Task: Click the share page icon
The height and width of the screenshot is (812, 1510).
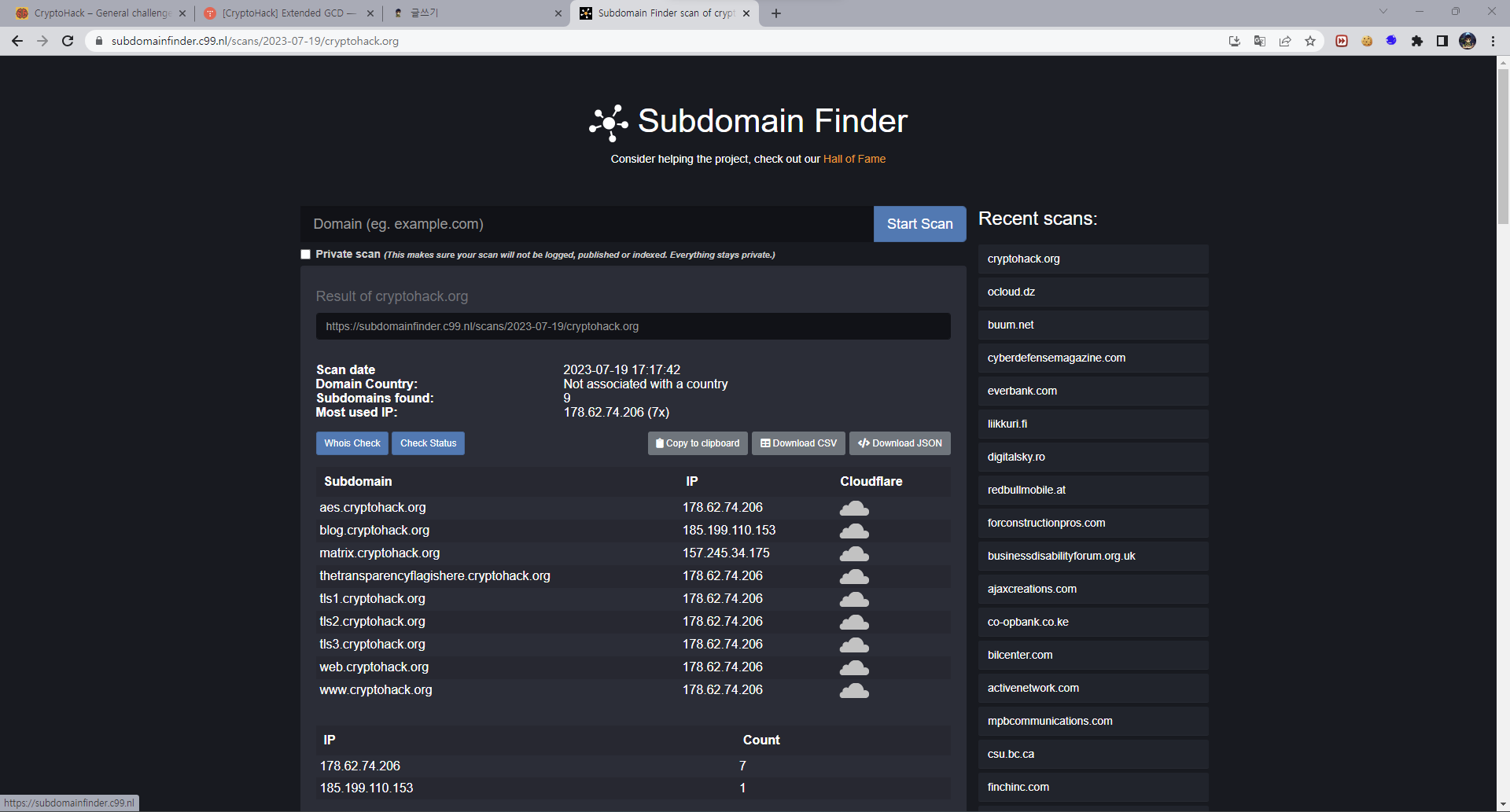Action: tap(1285, 41)
